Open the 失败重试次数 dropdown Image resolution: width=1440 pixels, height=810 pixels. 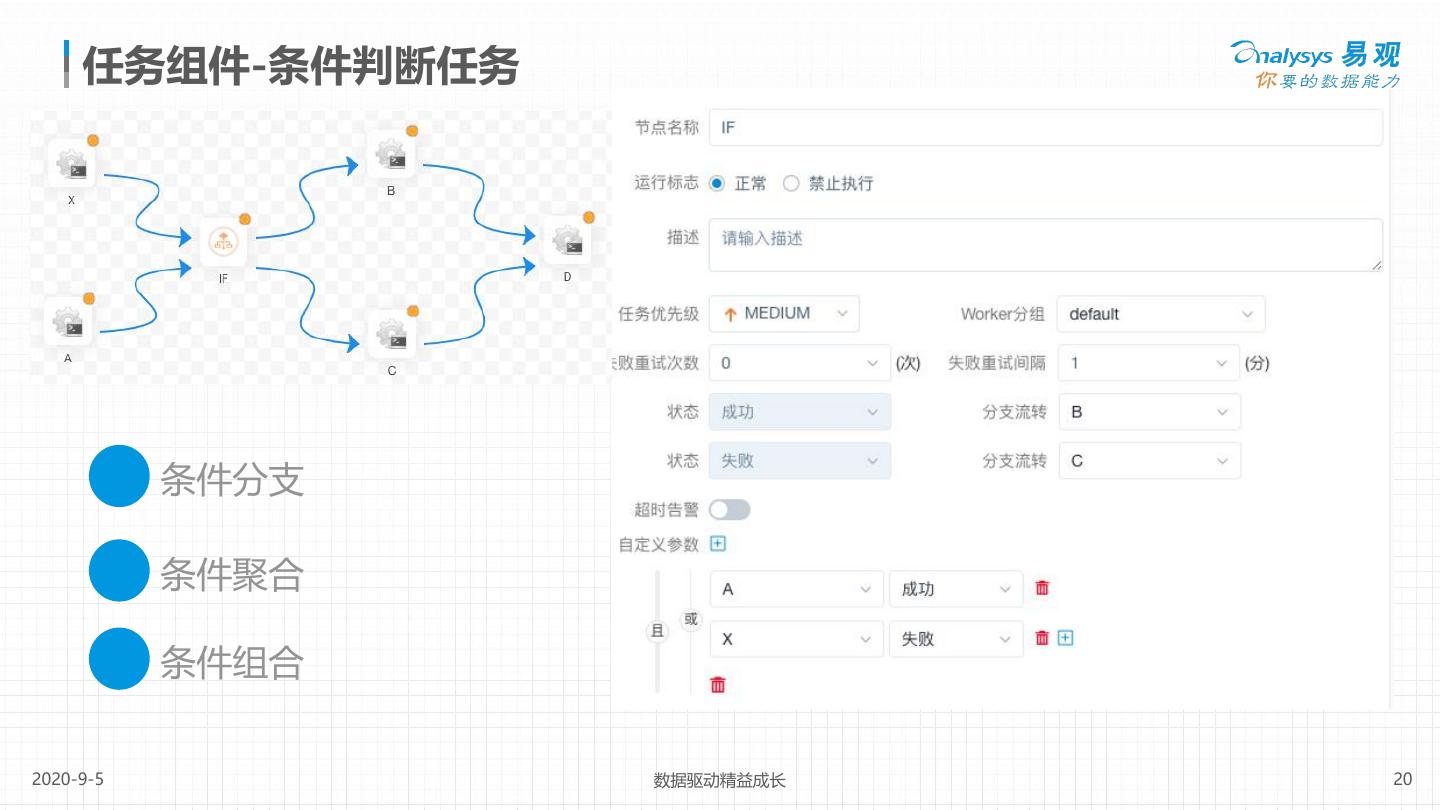point(799,363)
